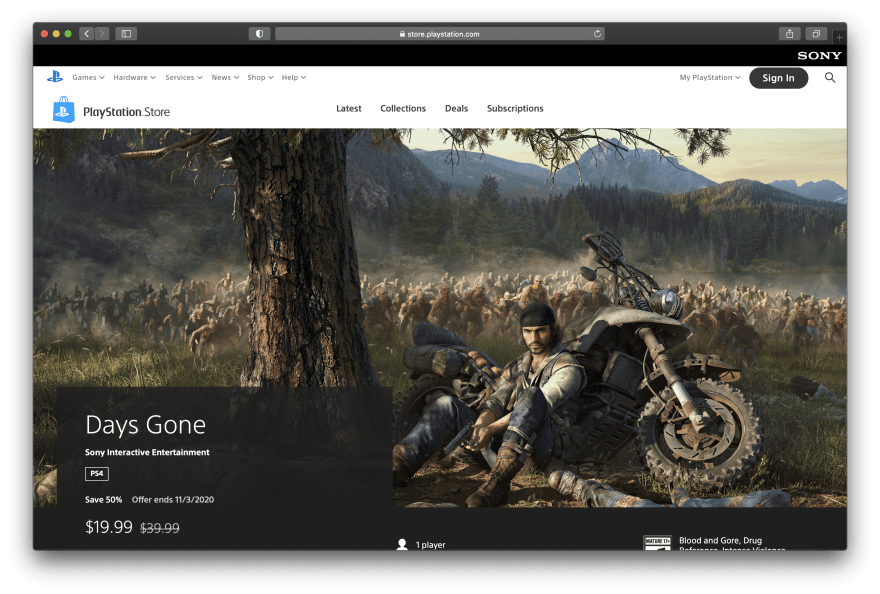Screen dimensions: 880x594
Task: Click the Sign In button
Action: [x=778, y=78]
